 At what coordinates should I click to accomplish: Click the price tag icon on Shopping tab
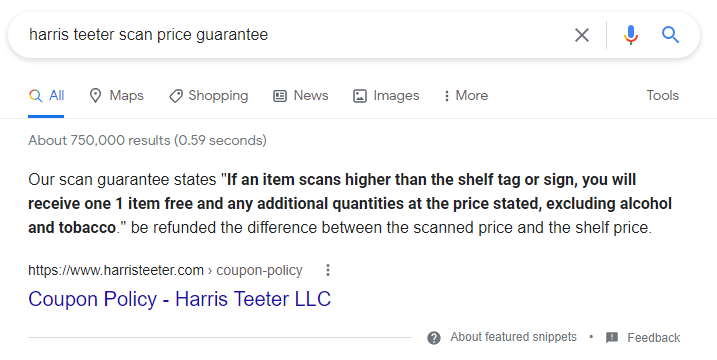pyautogui.click(x=176, y=96)
